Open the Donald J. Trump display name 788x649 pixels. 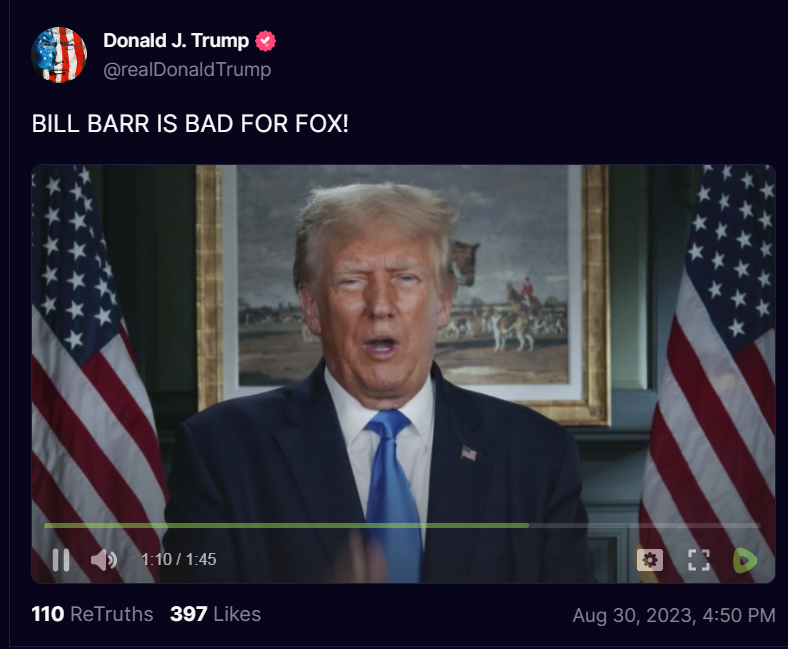click(x=176, y=41)
